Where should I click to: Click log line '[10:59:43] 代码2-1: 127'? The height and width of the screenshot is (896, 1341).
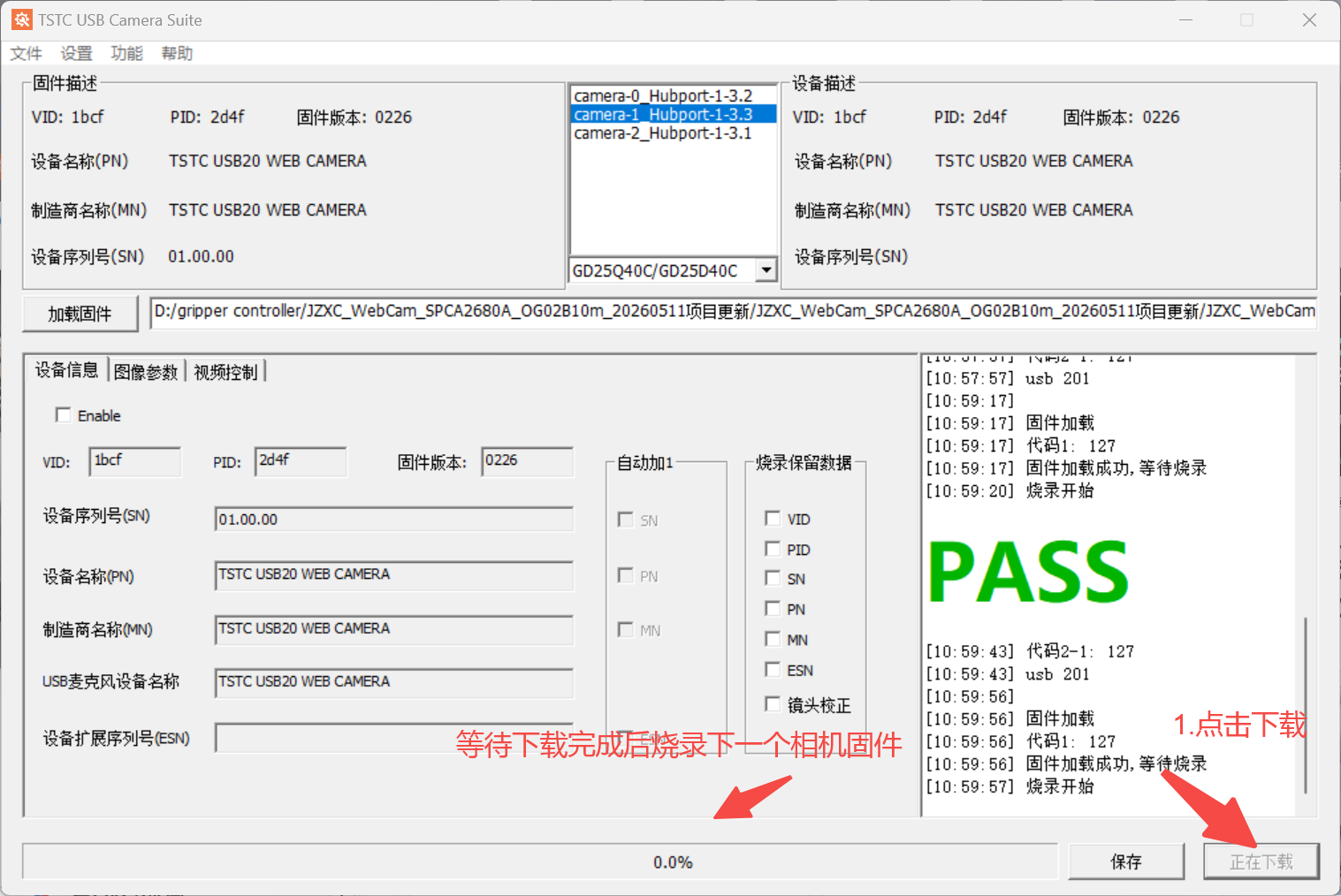(1030, 651)
